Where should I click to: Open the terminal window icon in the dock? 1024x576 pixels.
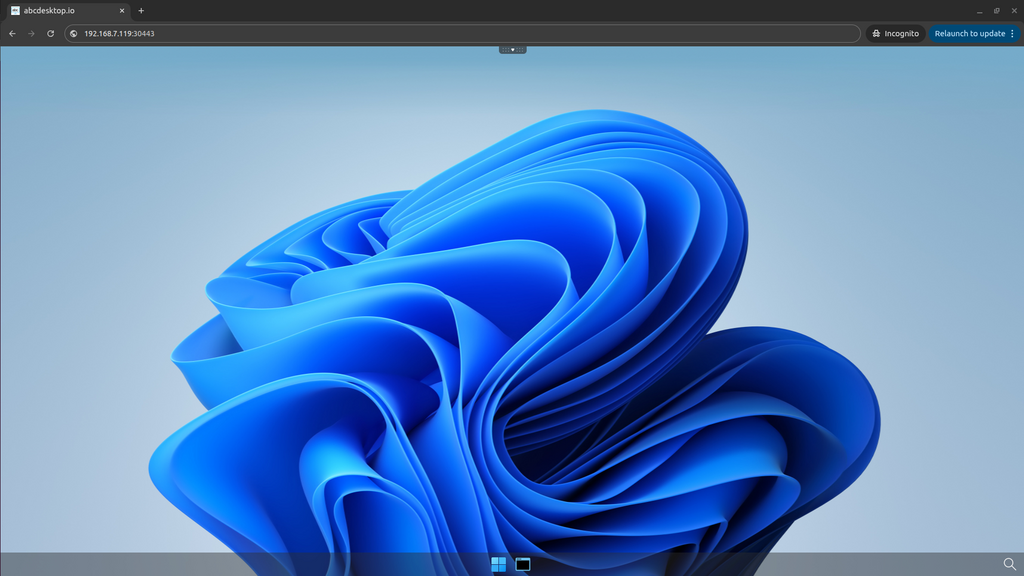tap(522, 564)
